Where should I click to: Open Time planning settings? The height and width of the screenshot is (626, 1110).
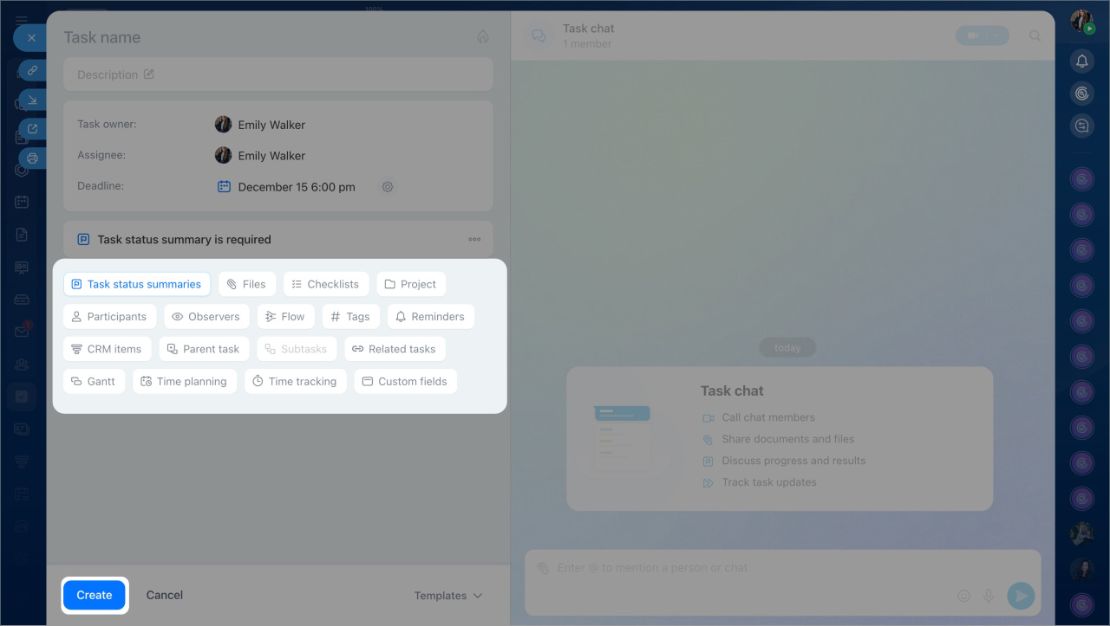pyautogui.click(x=184, y=382)
